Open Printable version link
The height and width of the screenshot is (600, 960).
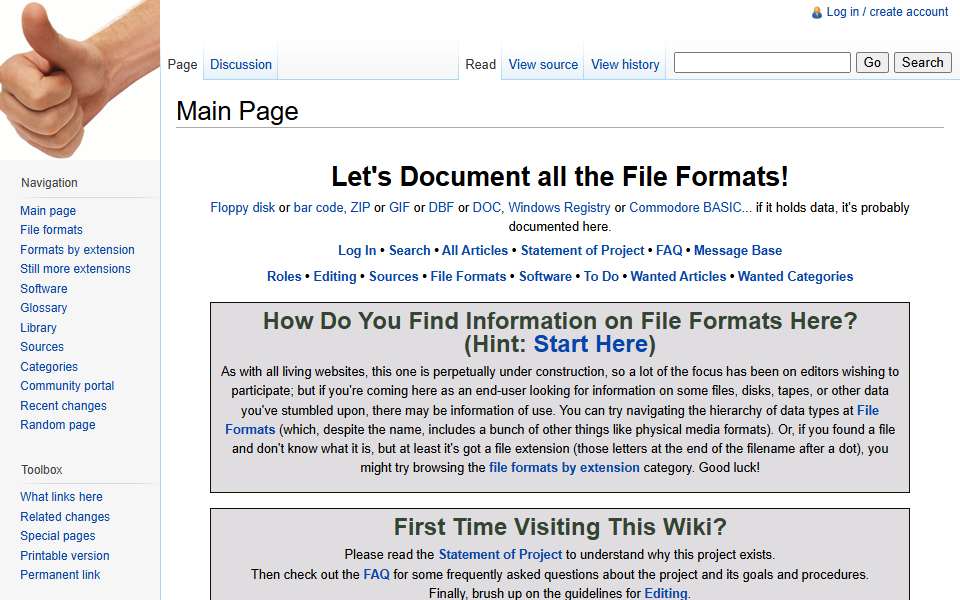tap(65, 556)
